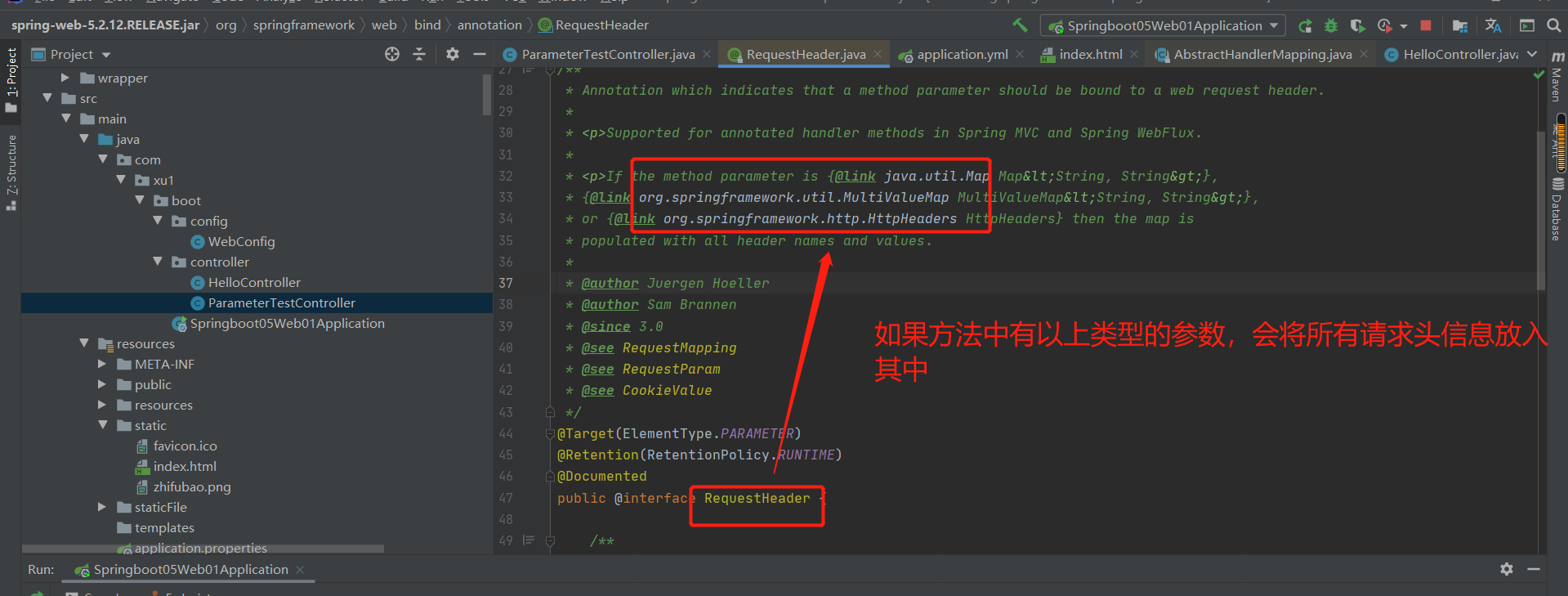Open the profiler options dropdown arrow
The image size is (1568, 596).
1403,26
